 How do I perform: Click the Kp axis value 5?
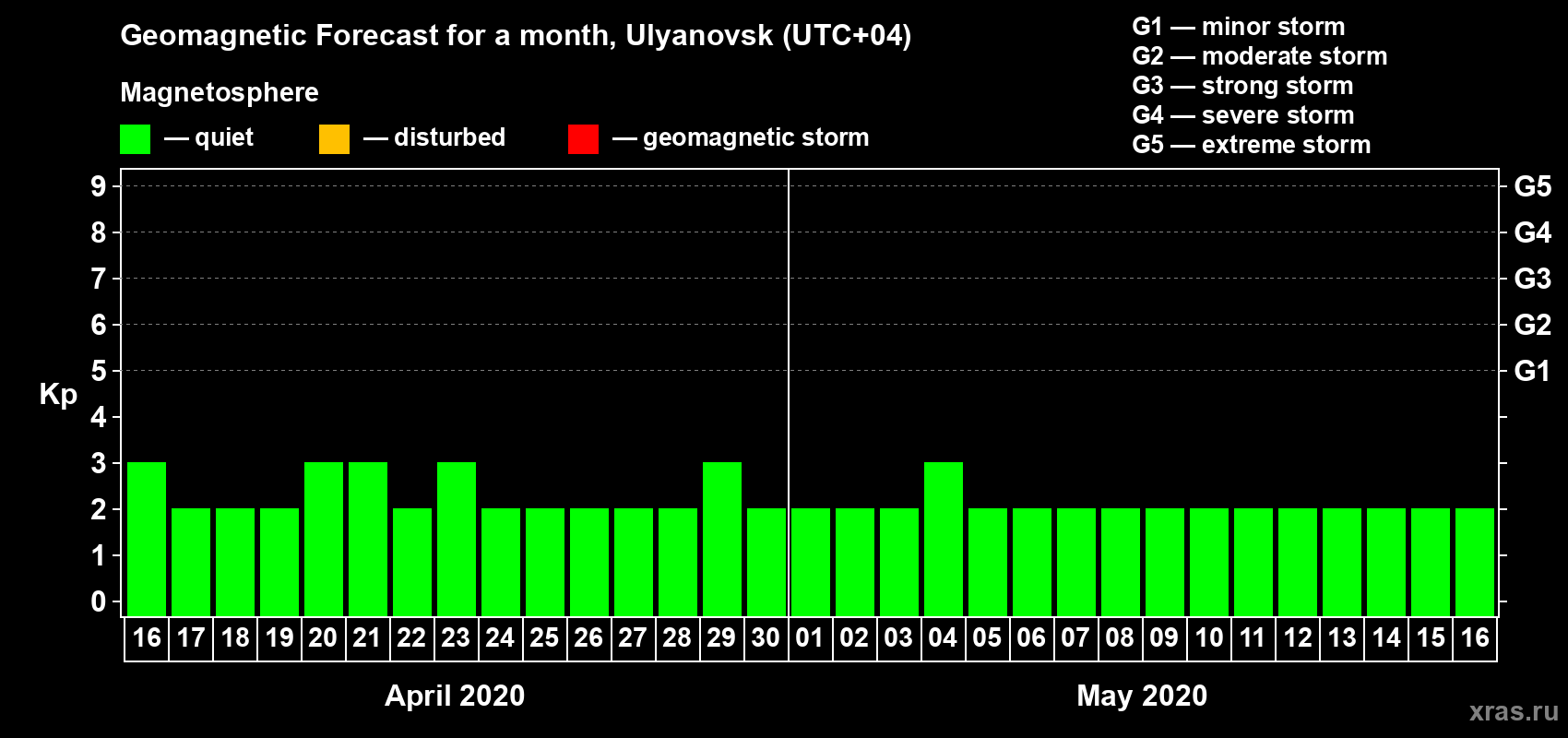click(x=99, y=371)
